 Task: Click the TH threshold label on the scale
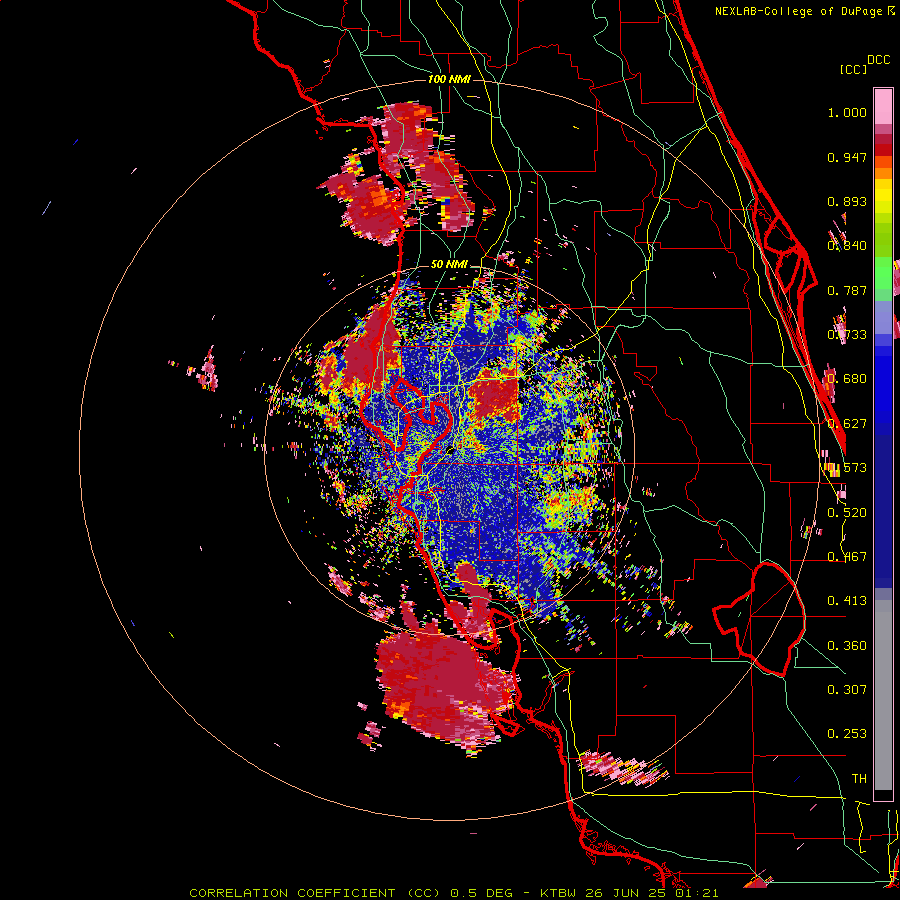pyautogui.click(x=859, y=779)
